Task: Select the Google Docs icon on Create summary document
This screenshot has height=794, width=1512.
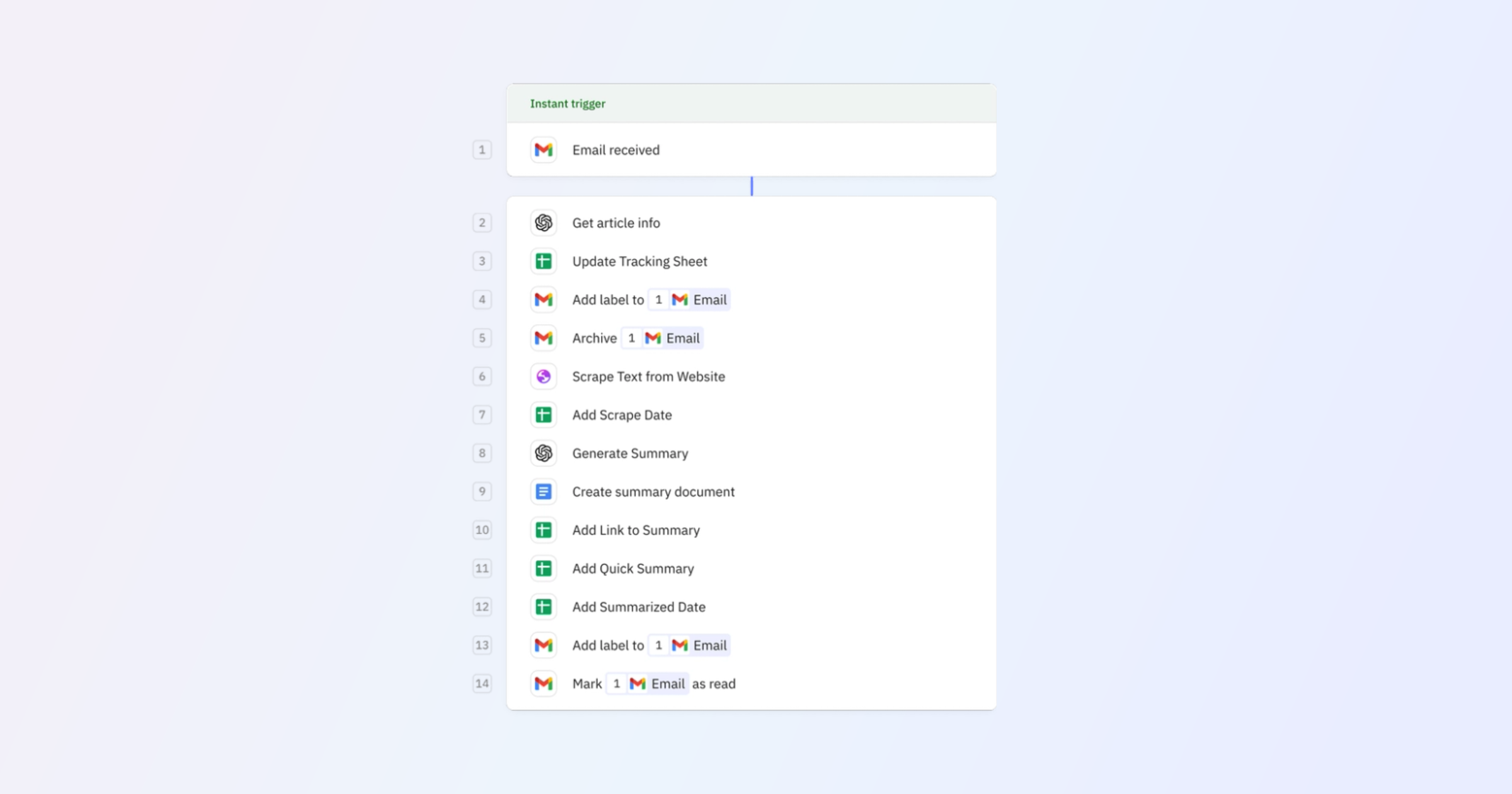Action: coord(543,492)
